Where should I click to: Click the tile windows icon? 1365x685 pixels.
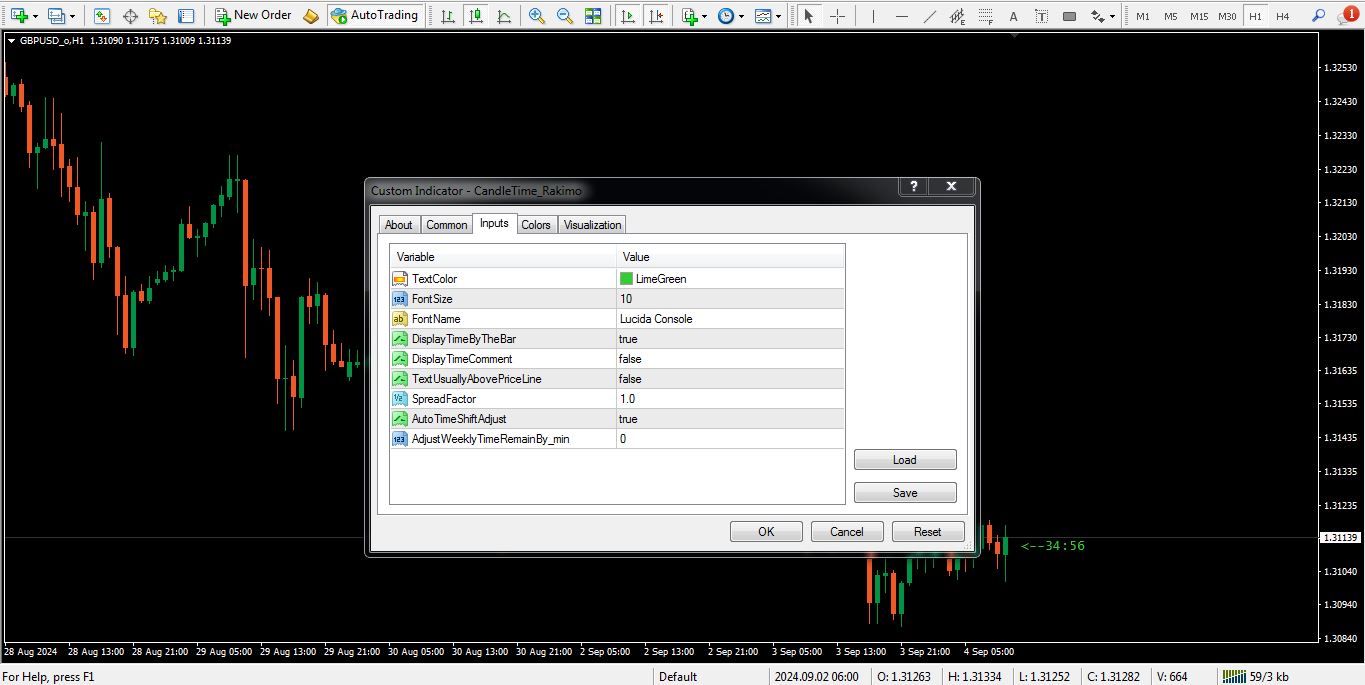coord(593,16)
